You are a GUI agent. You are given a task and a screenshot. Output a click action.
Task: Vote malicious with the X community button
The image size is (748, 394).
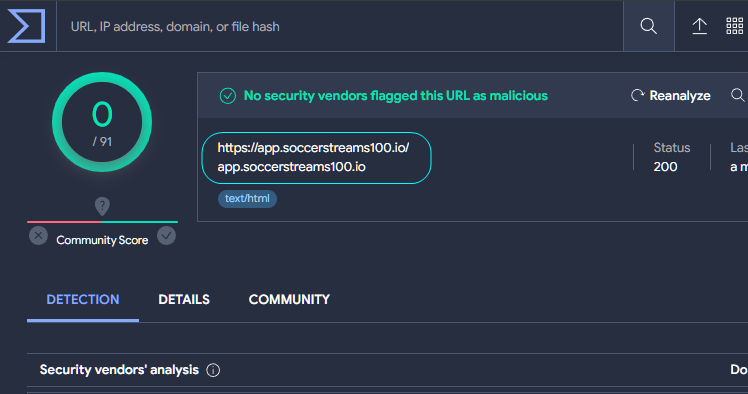[38, 236]
